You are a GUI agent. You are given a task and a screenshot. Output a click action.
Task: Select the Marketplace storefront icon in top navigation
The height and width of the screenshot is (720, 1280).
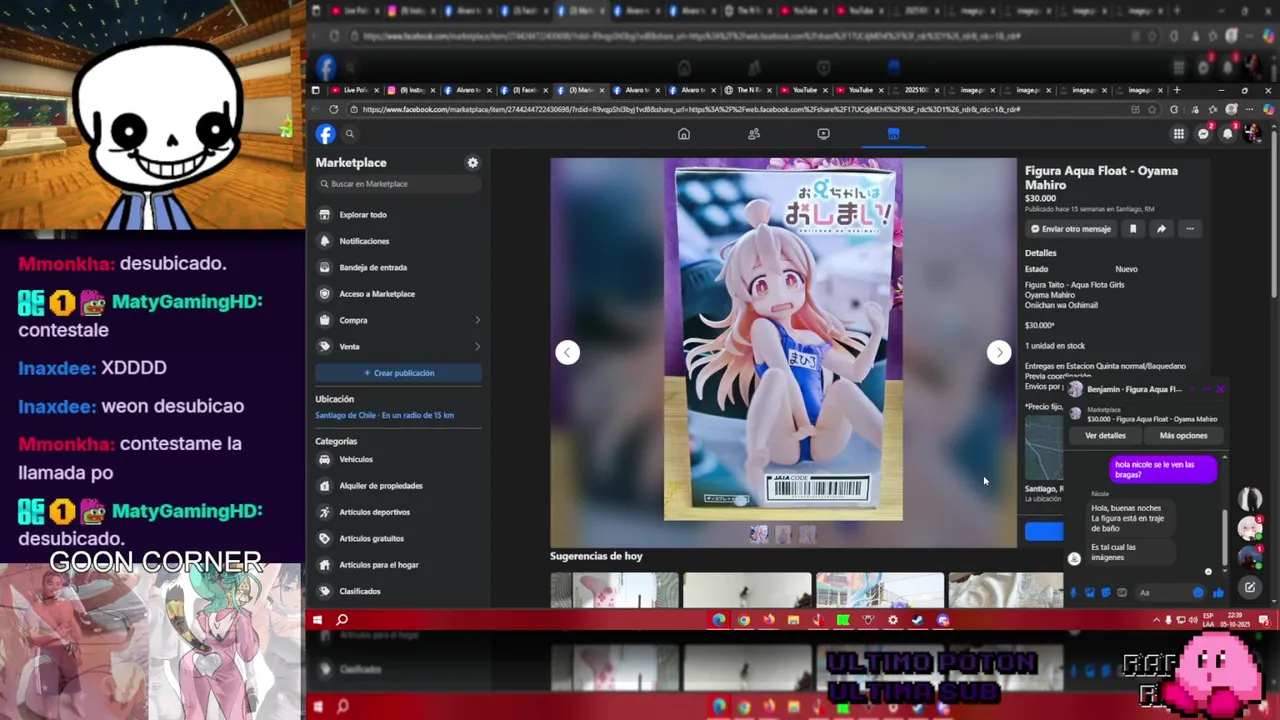click(893, 134)
